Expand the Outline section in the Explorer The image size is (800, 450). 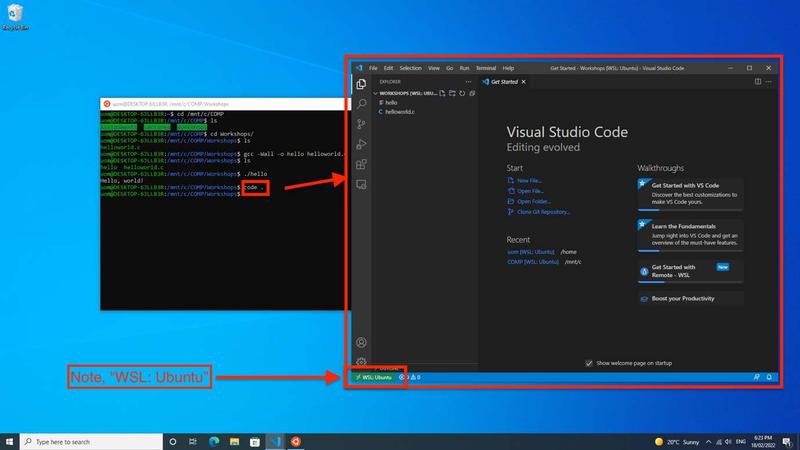tap(388, 368)
